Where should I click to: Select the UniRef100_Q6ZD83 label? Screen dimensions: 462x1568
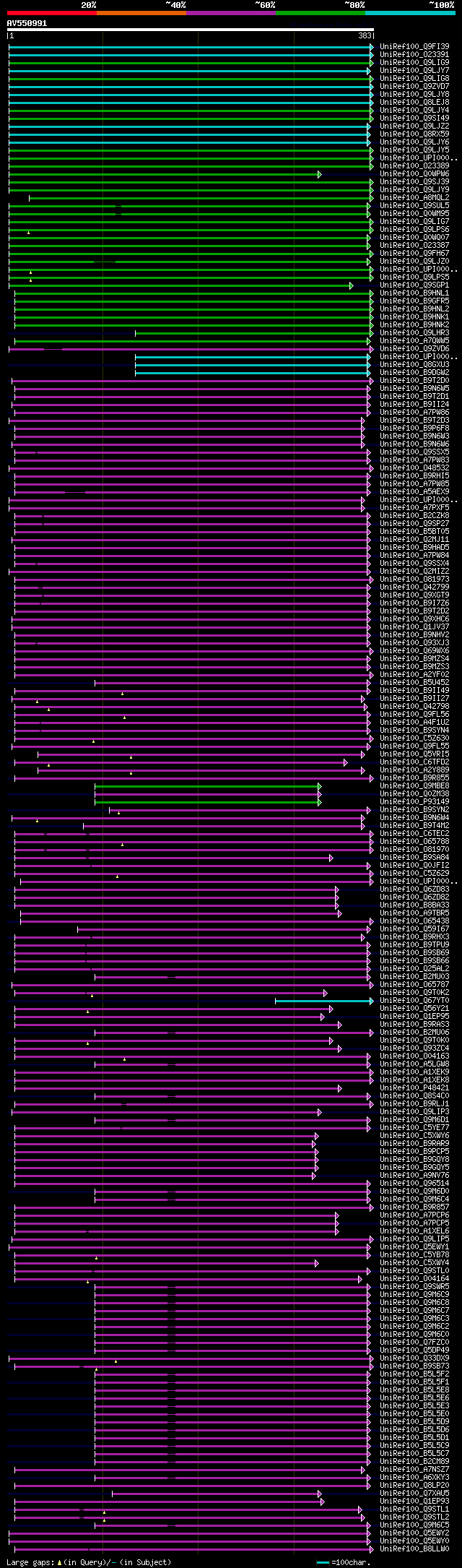414,889
